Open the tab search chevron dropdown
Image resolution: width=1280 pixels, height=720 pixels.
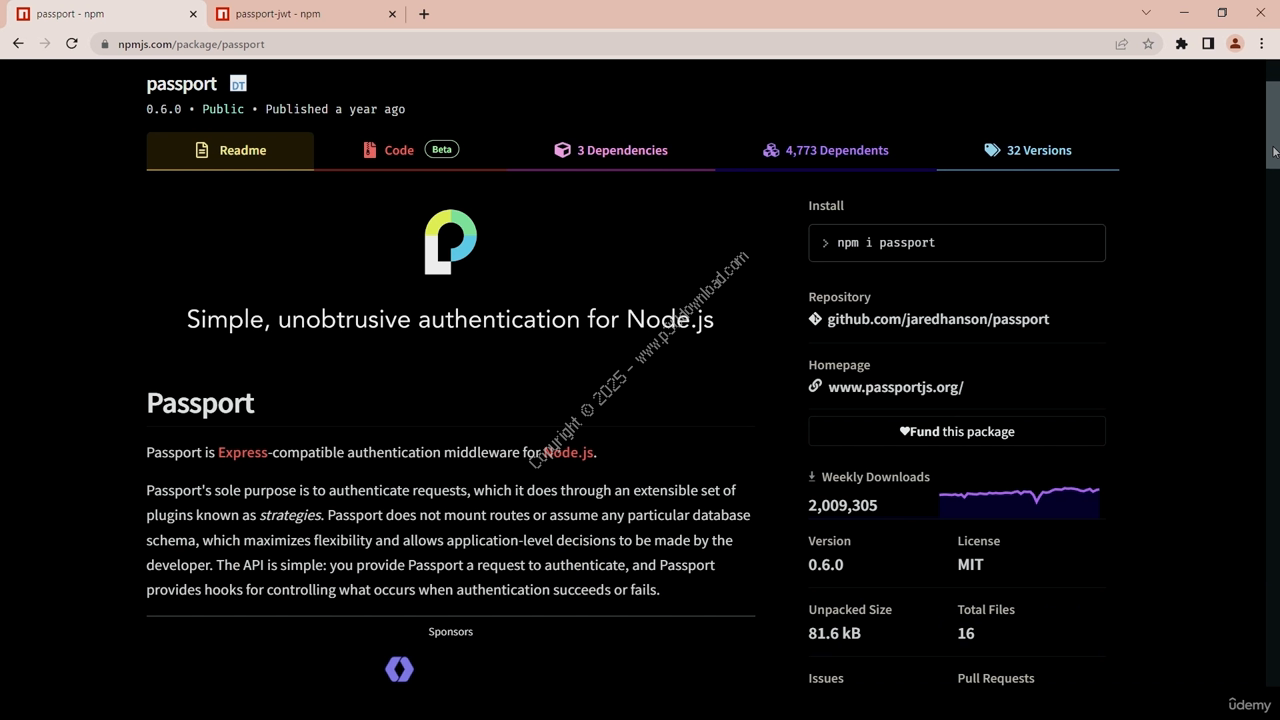point(1146,13)
